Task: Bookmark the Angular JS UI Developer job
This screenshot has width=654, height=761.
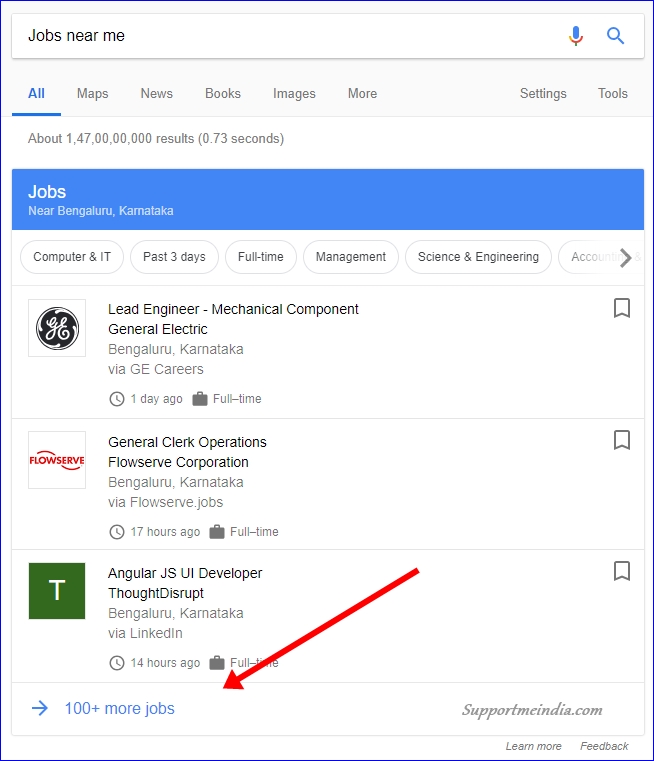Action: (622, 571)
